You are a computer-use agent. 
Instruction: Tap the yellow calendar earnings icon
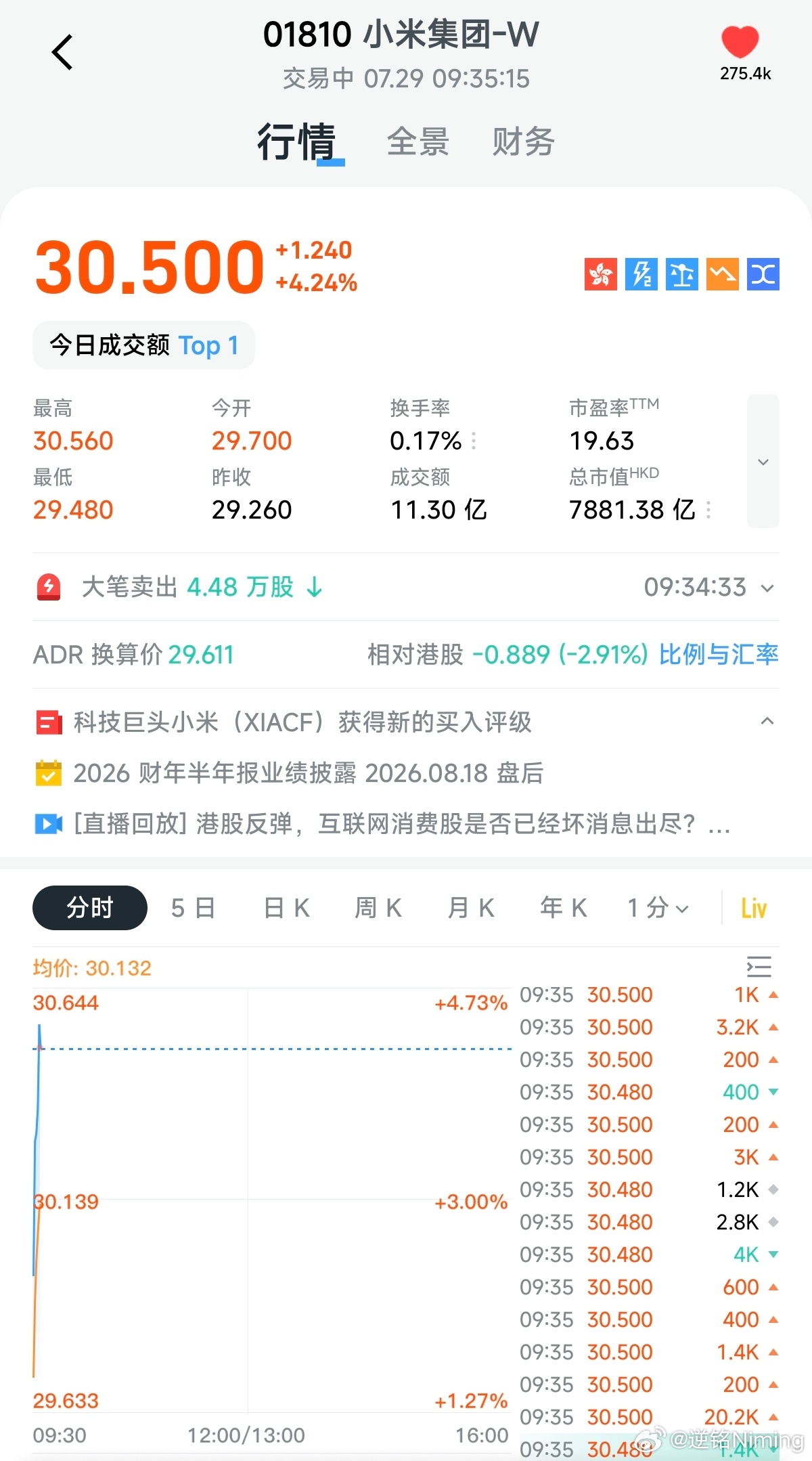[49, 773]
